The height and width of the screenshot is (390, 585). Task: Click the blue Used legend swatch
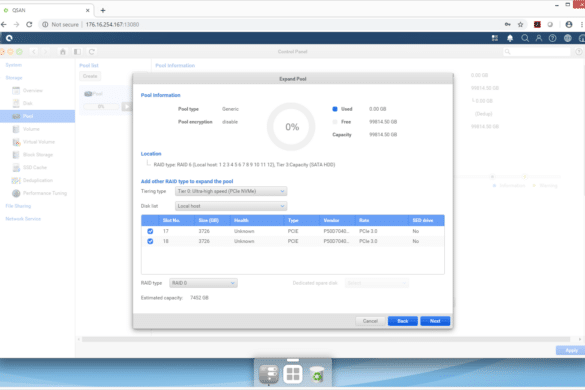[x=335, y=109]
